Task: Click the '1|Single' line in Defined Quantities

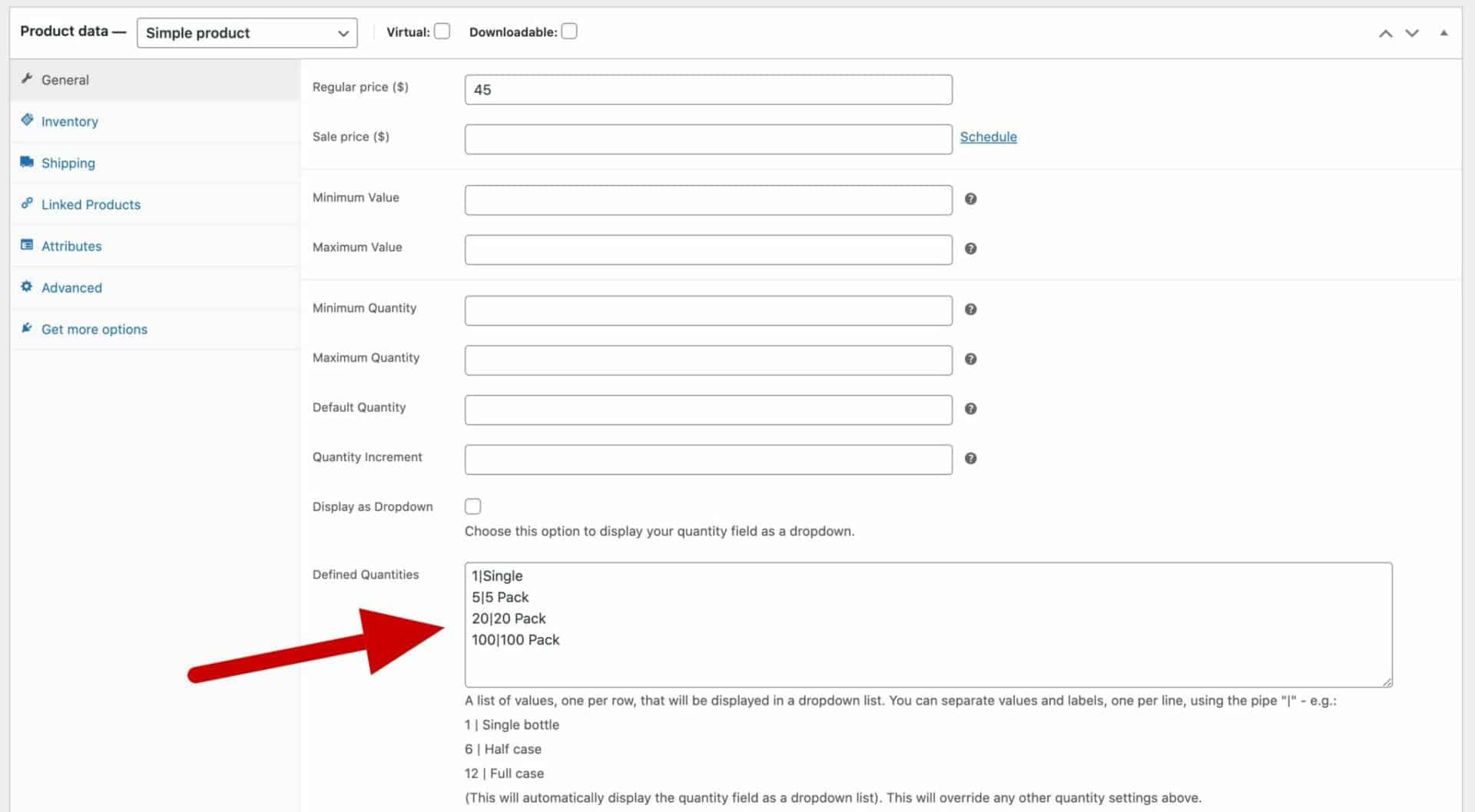Action: click(x=497, y=576)
